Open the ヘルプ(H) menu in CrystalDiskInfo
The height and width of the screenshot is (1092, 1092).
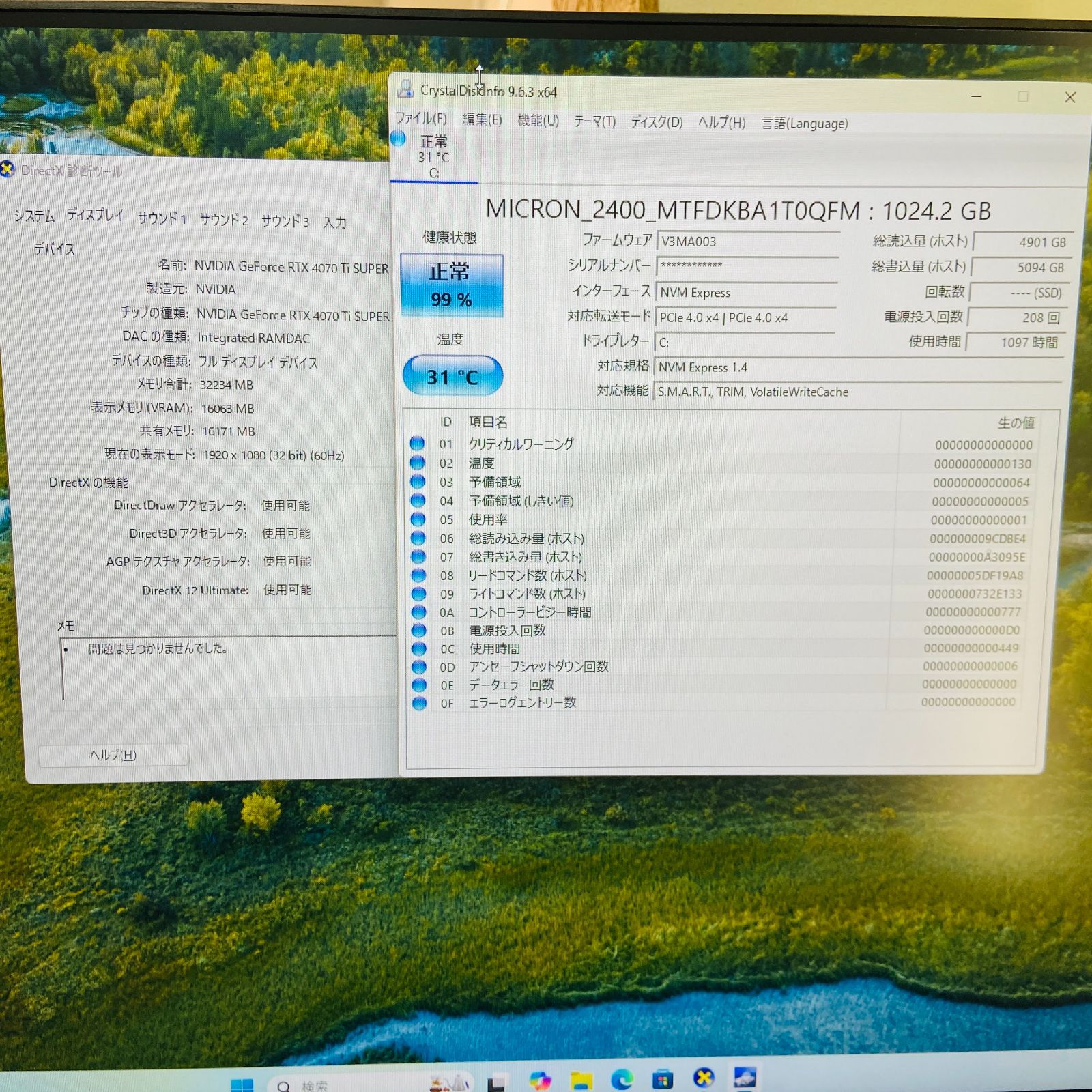pyautogui.click(x=721, y=123)
